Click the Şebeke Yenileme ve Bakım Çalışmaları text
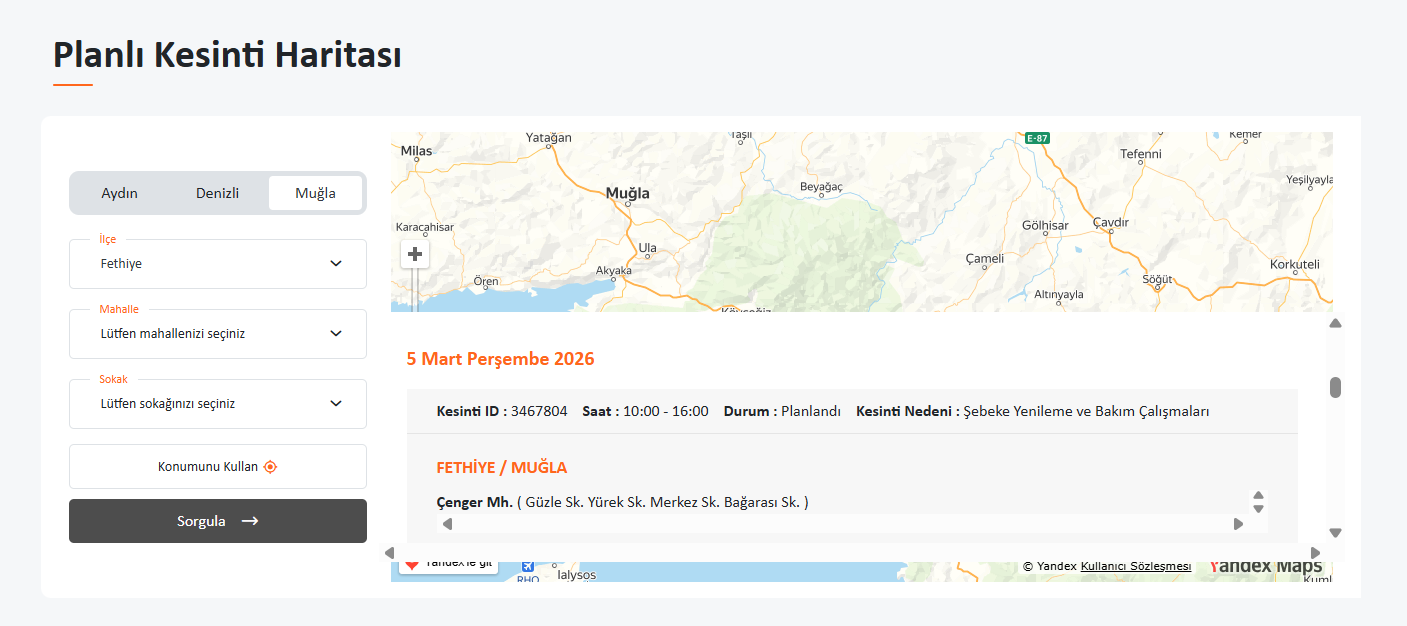Viewport: 1407px width, 626px height. [x=1086, y=411]
